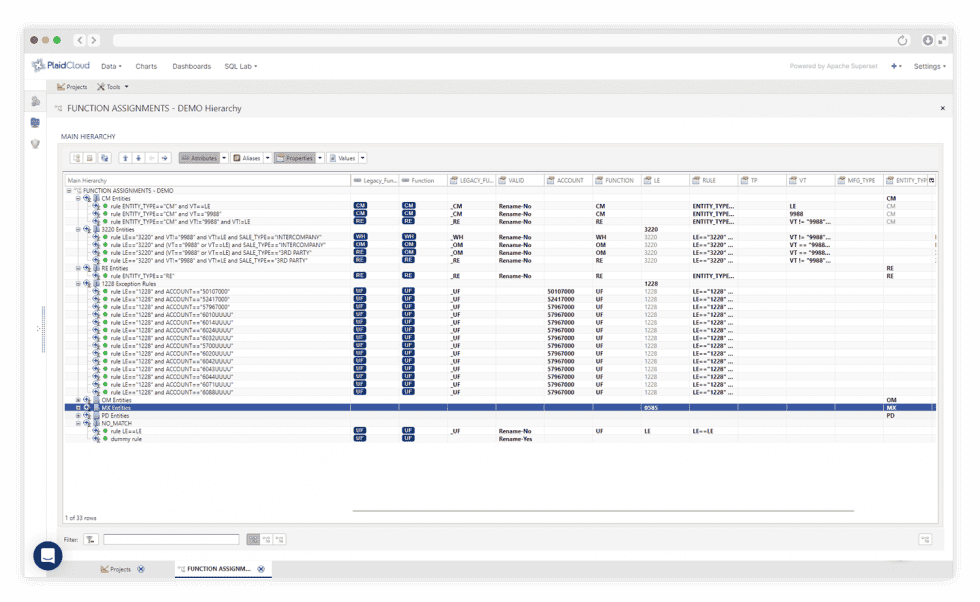The image size is (980, 602).
Task: Collapse the 3220 Entities tree node
Action: pyautogui.click(x=78, y=229)
